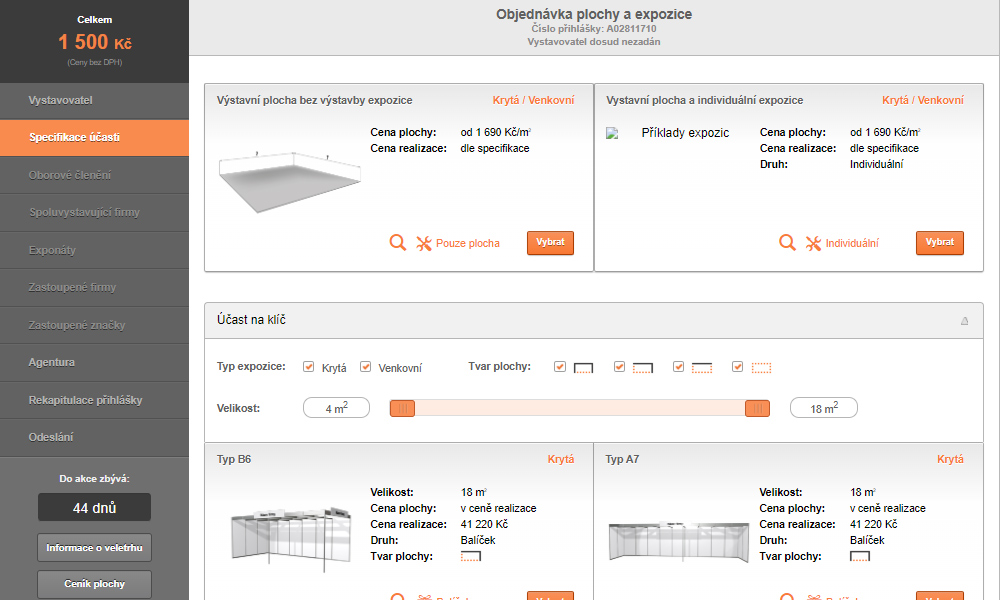
Task: Open the Agentura sidebar item
Action: [x=94, y=362]
